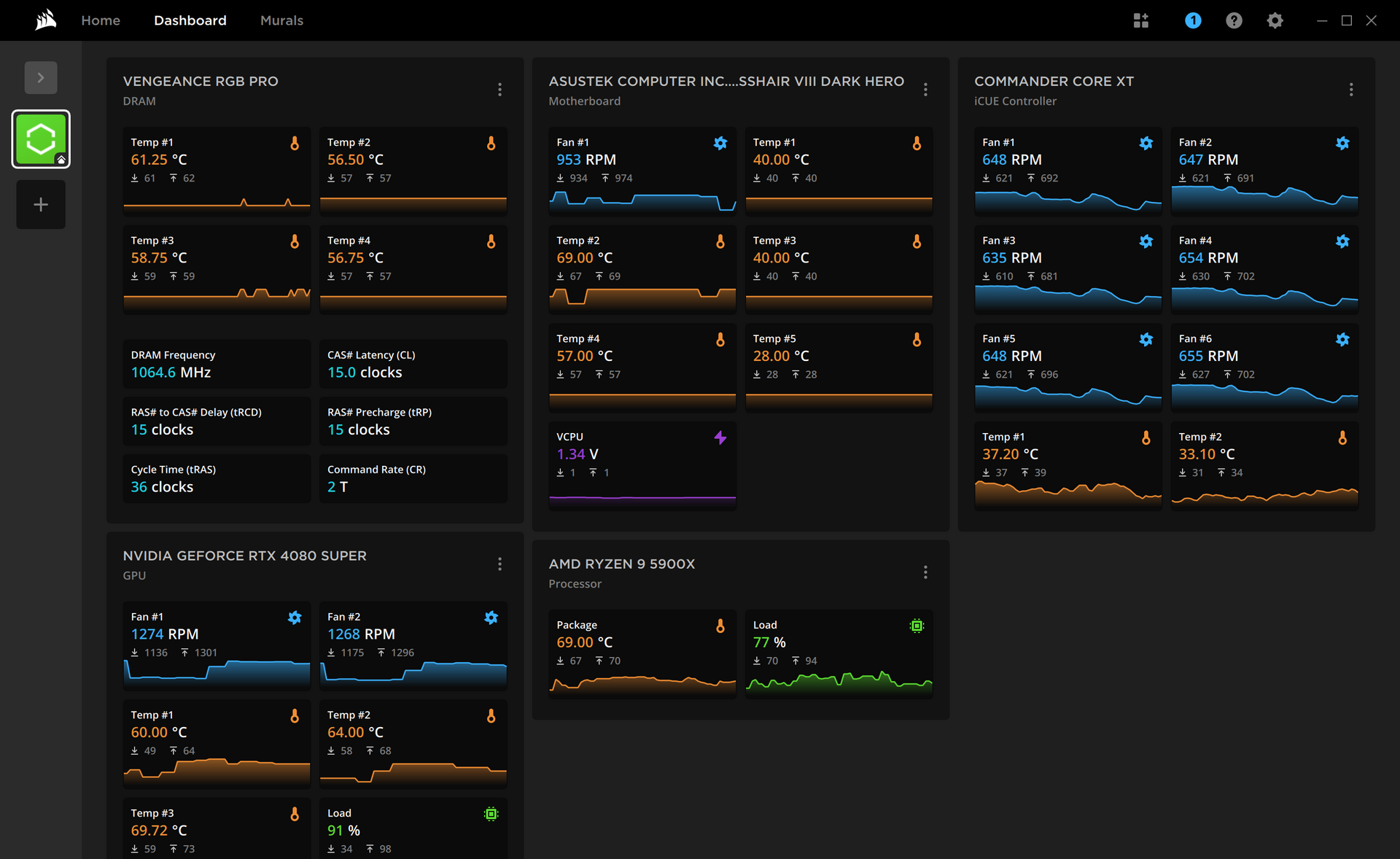The height and width of the screenshot is (859, 1400).
Task: Open ASUSTeK motherboard card options menu
Action: (925, 89)
